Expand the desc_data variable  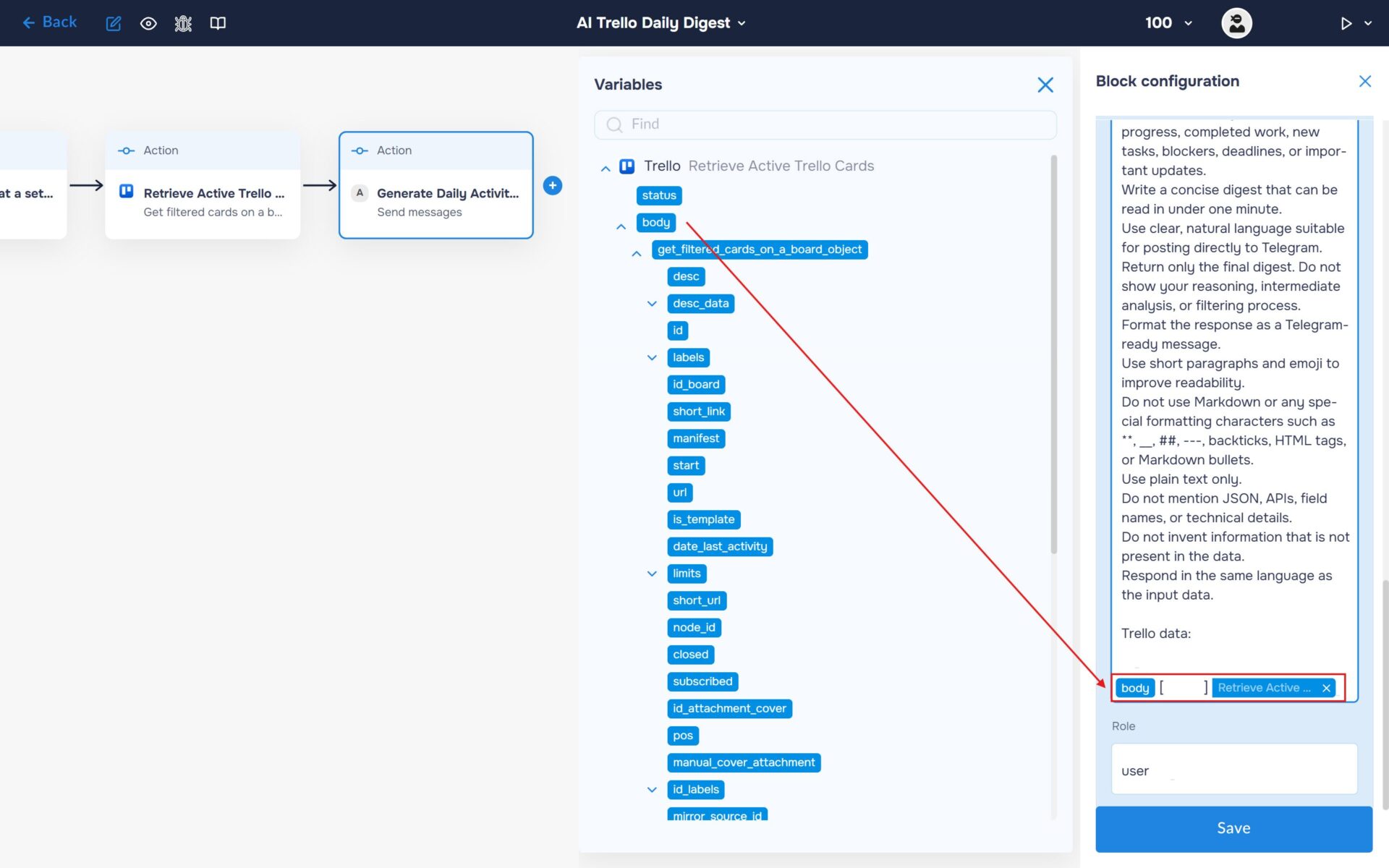pyautogui.click(x=652, y=304)
